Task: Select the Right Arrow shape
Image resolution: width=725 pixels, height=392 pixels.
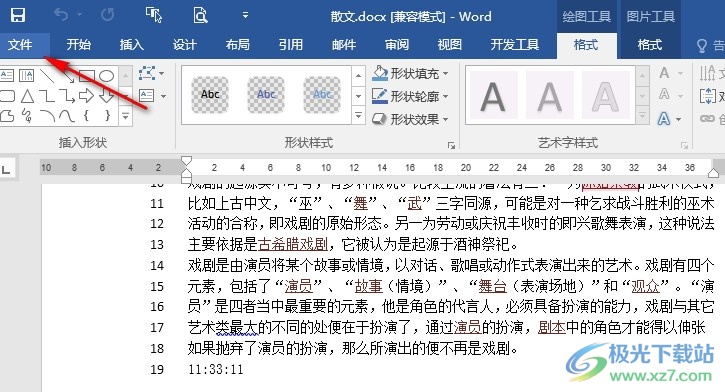Action: pyautogui.click(x=86, y=96)
